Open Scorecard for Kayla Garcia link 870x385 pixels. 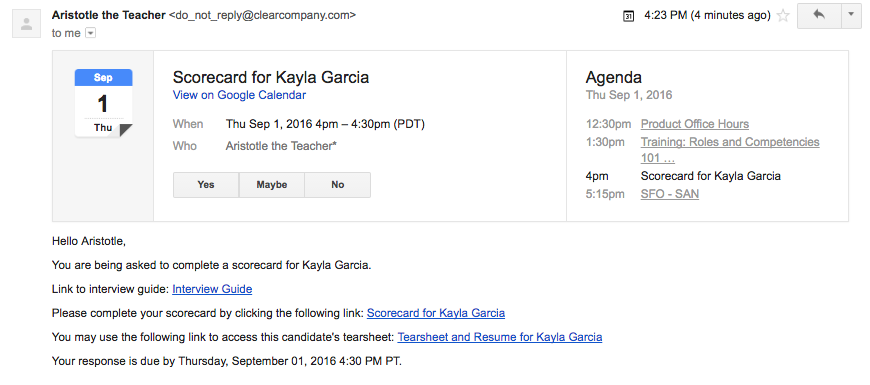(x=436, y=313)
